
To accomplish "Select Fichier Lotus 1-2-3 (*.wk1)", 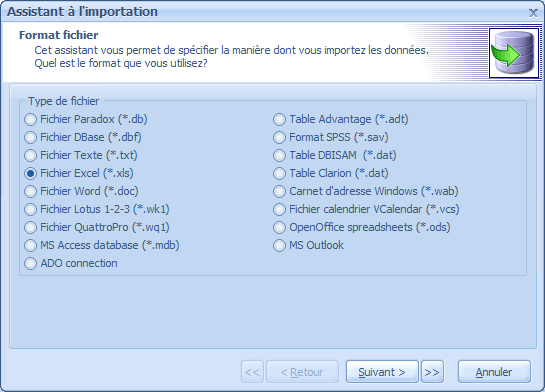I will [97, 209].
